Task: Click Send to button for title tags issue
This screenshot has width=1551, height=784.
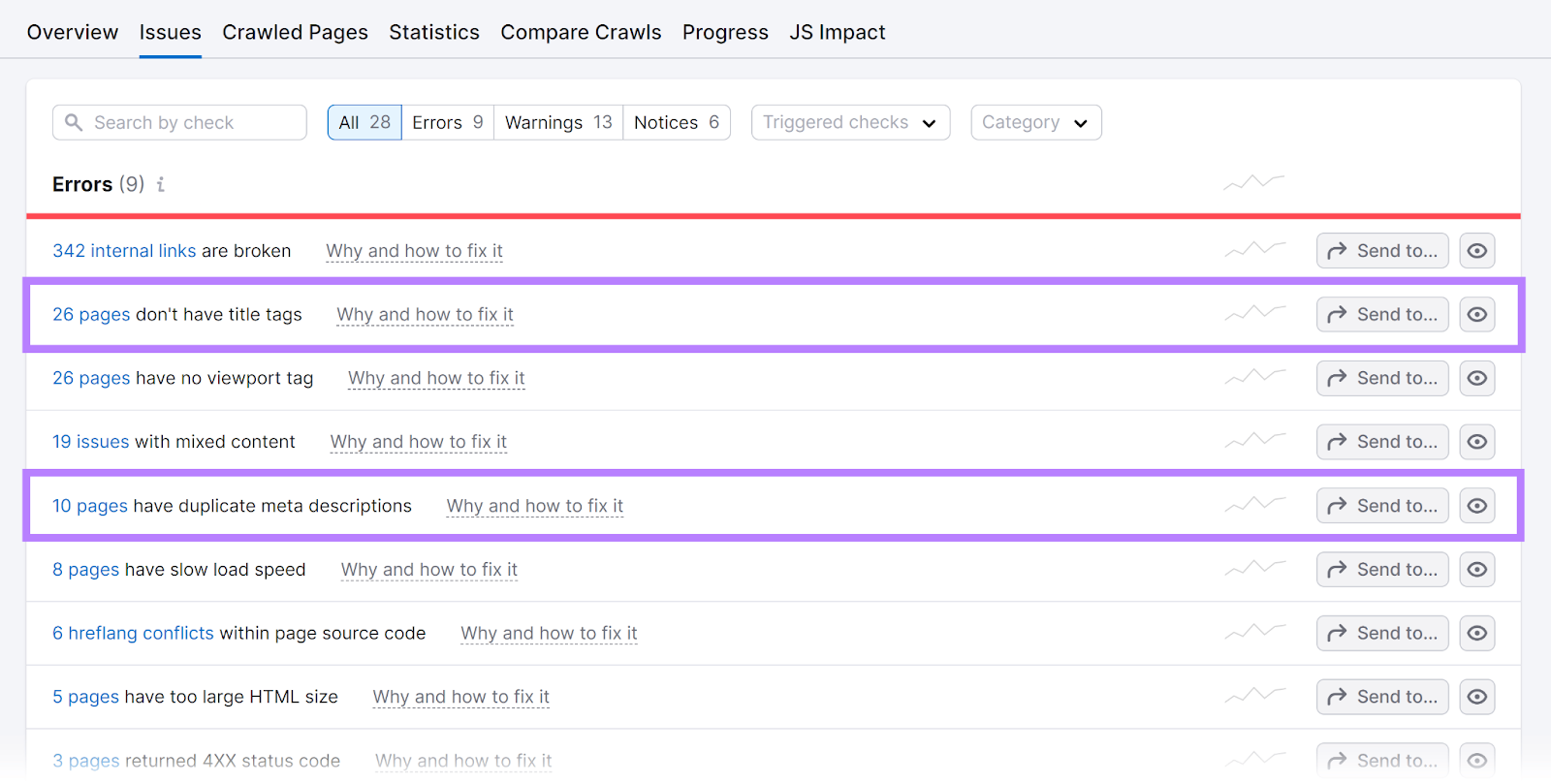Action: pyautogui.click(x=1381, y=315)
